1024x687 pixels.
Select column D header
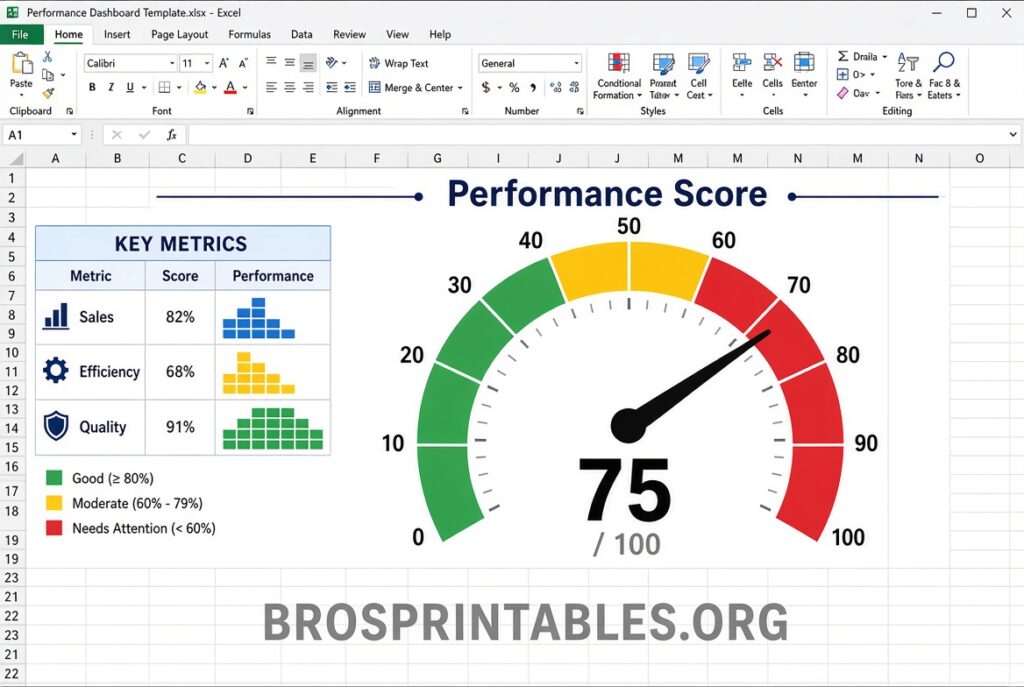(x=248, y=158)
